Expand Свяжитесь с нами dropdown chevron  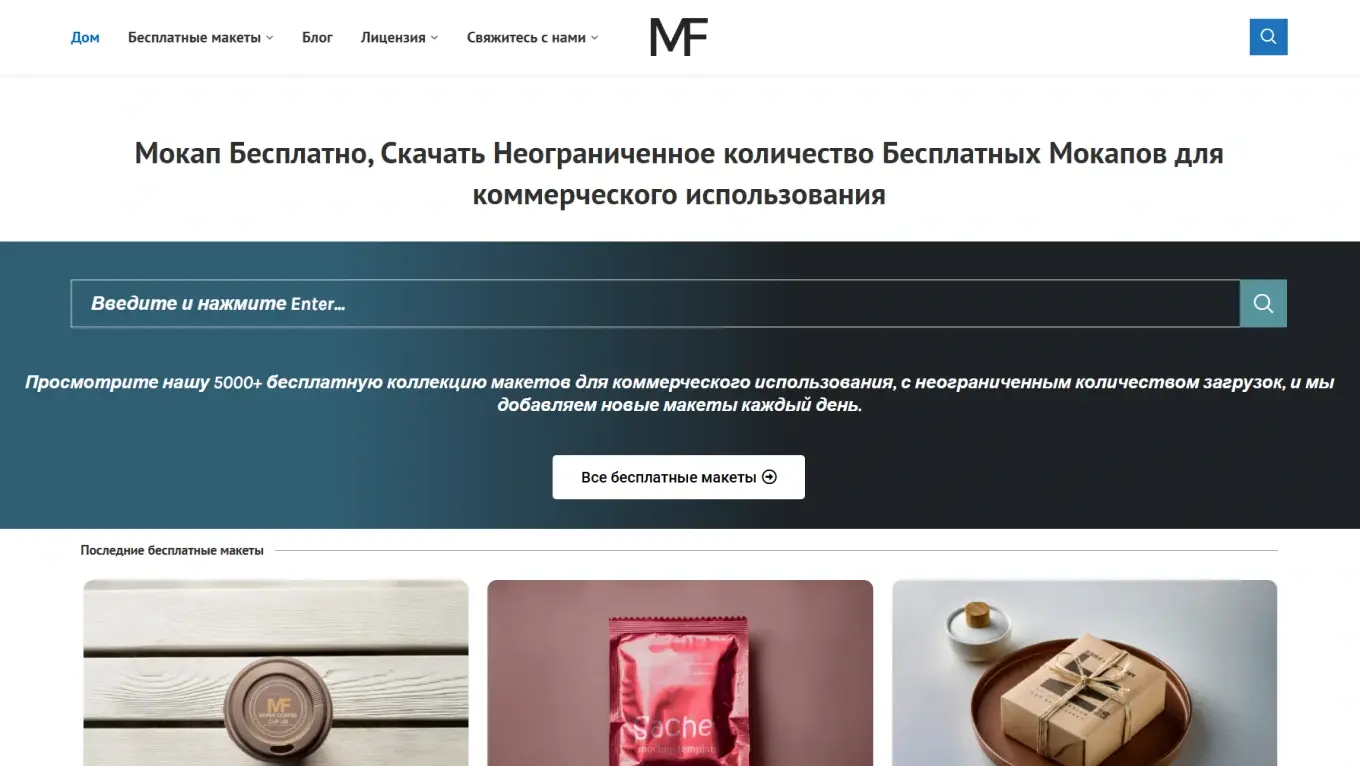click(594, 38)
